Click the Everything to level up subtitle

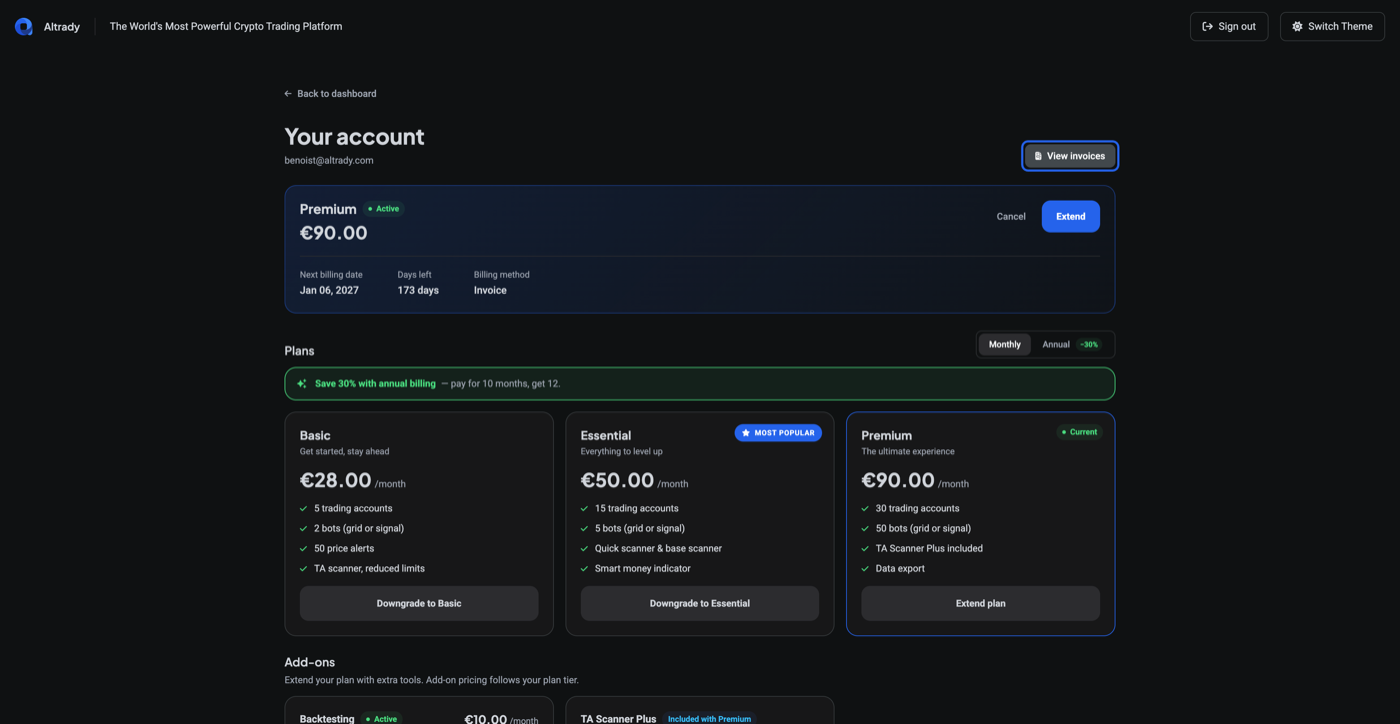622,452
